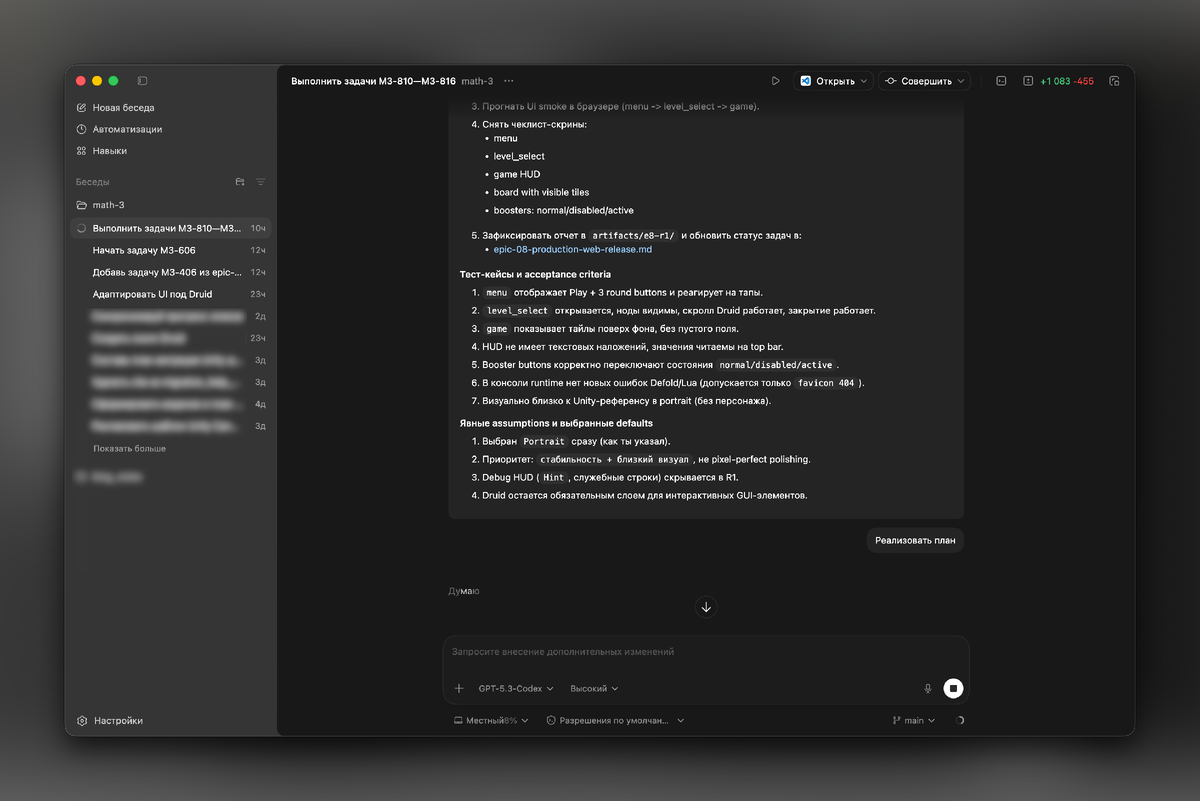Open the Автоматизации section
This screenshot has height=801, width=1200.
[127, 129]
